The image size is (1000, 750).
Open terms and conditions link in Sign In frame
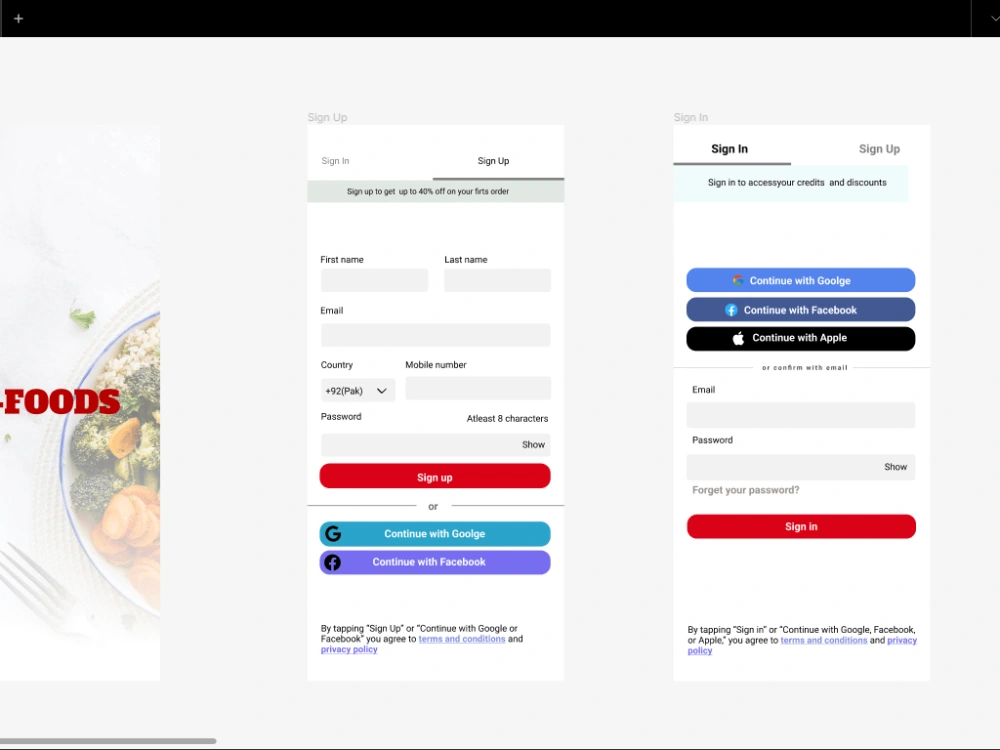[x=824, y=640]
